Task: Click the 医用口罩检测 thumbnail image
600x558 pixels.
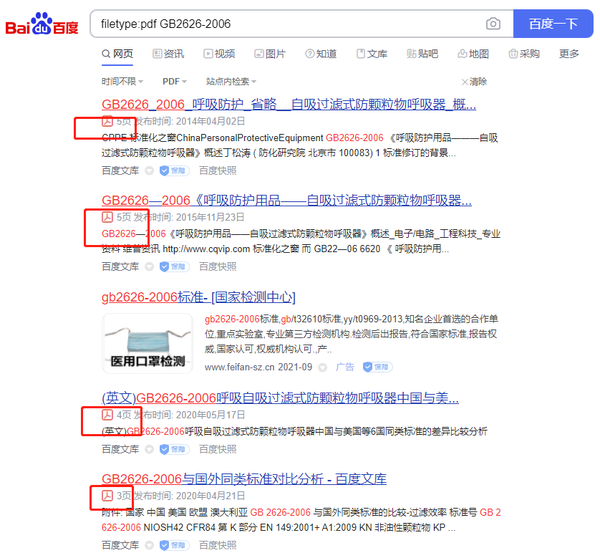Action: coord(148,343)
